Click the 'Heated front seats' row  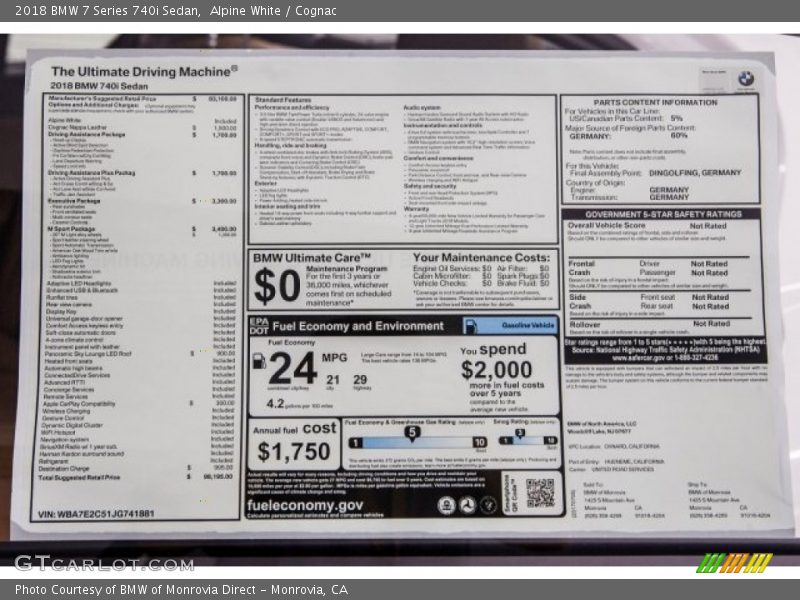[140, 361]
